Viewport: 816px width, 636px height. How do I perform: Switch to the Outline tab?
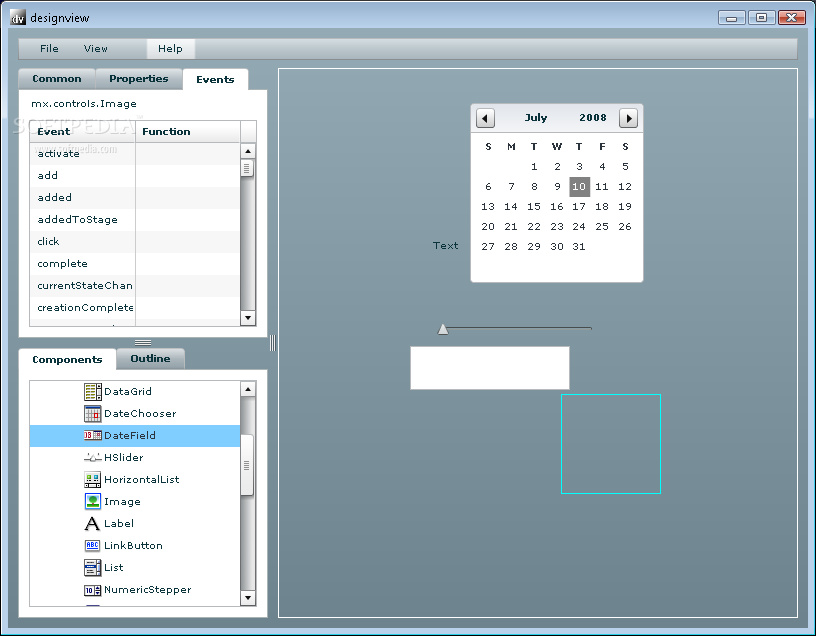pyautogui.click(x=150, y=359)
